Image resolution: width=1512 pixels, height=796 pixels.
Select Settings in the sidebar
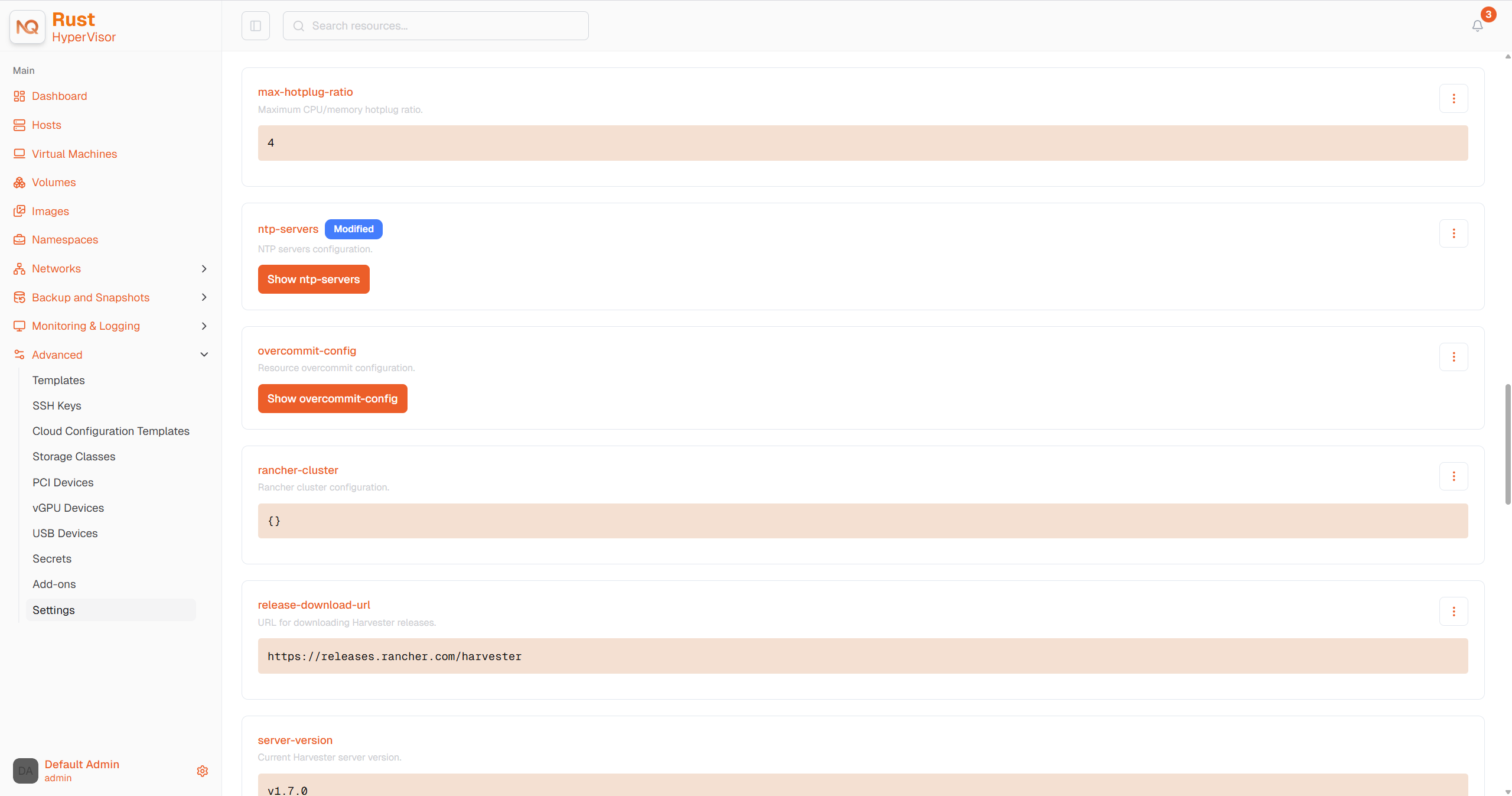click(x=110, y=610)
